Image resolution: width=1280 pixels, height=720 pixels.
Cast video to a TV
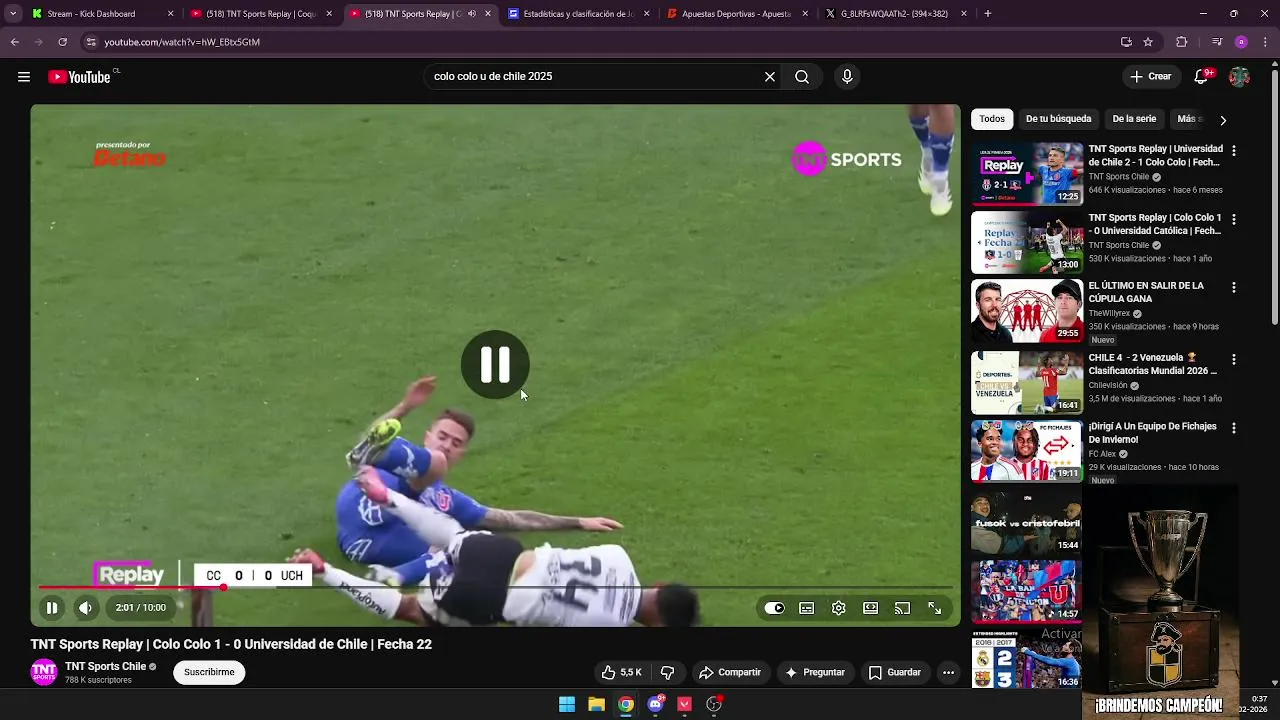[x=903, y=608]
